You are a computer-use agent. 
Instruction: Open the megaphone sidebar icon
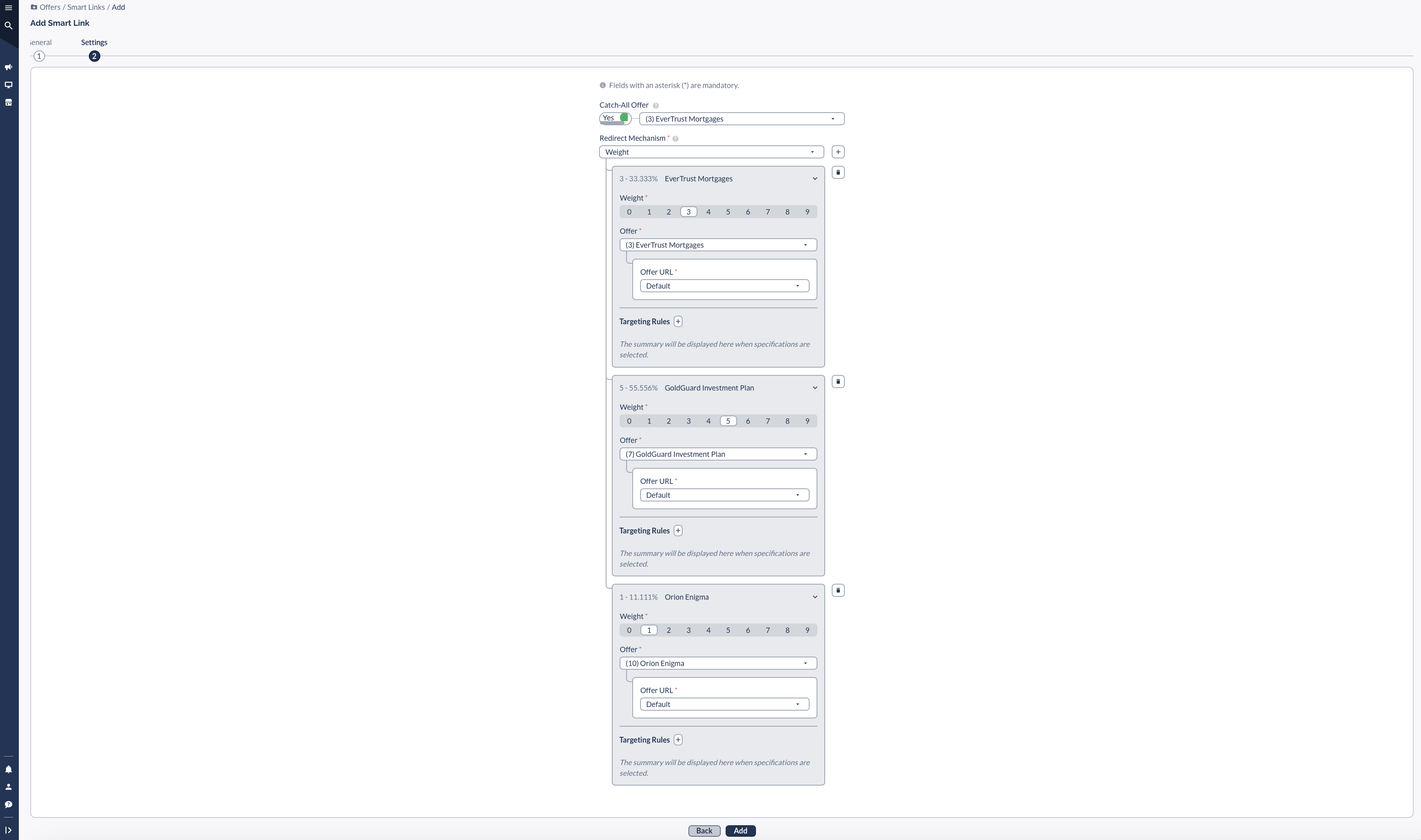coord(9,68)
